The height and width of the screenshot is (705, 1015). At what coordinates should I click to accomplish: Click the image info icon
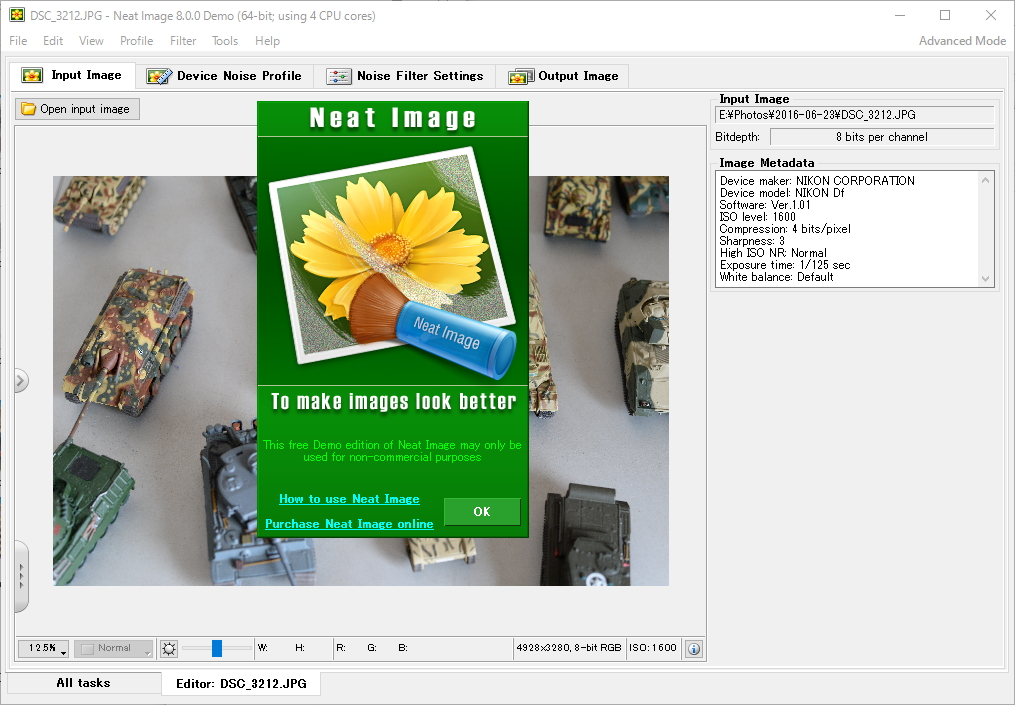tap(693, 648)
